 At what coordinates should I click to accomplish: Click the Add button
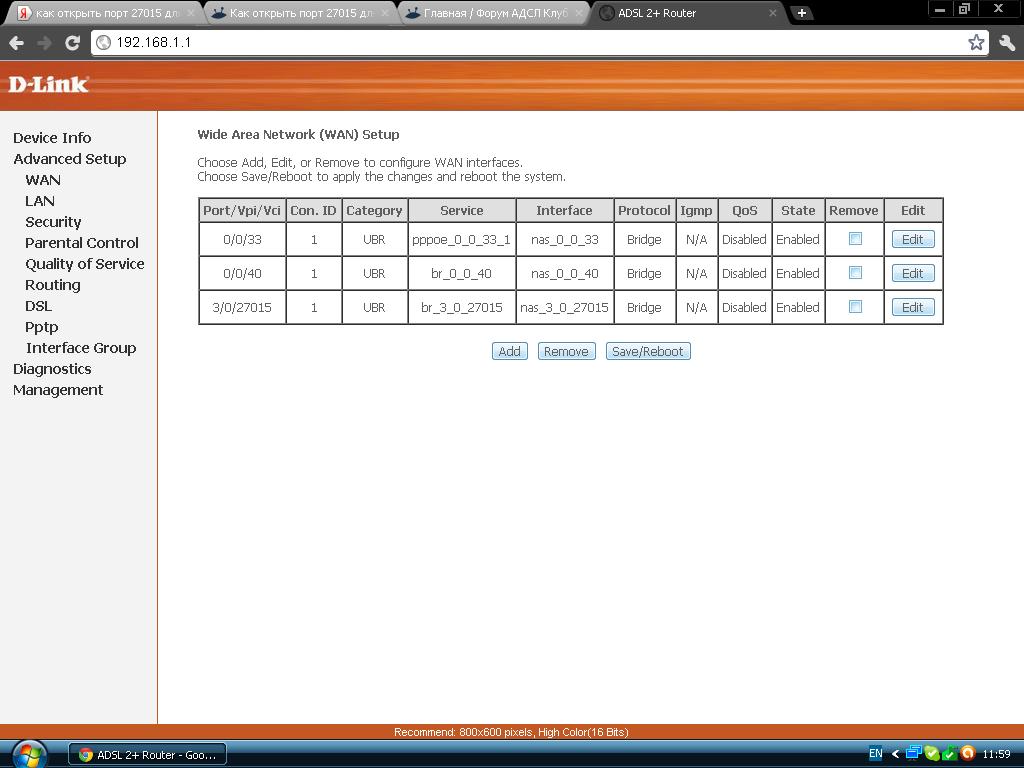[509, 351]
